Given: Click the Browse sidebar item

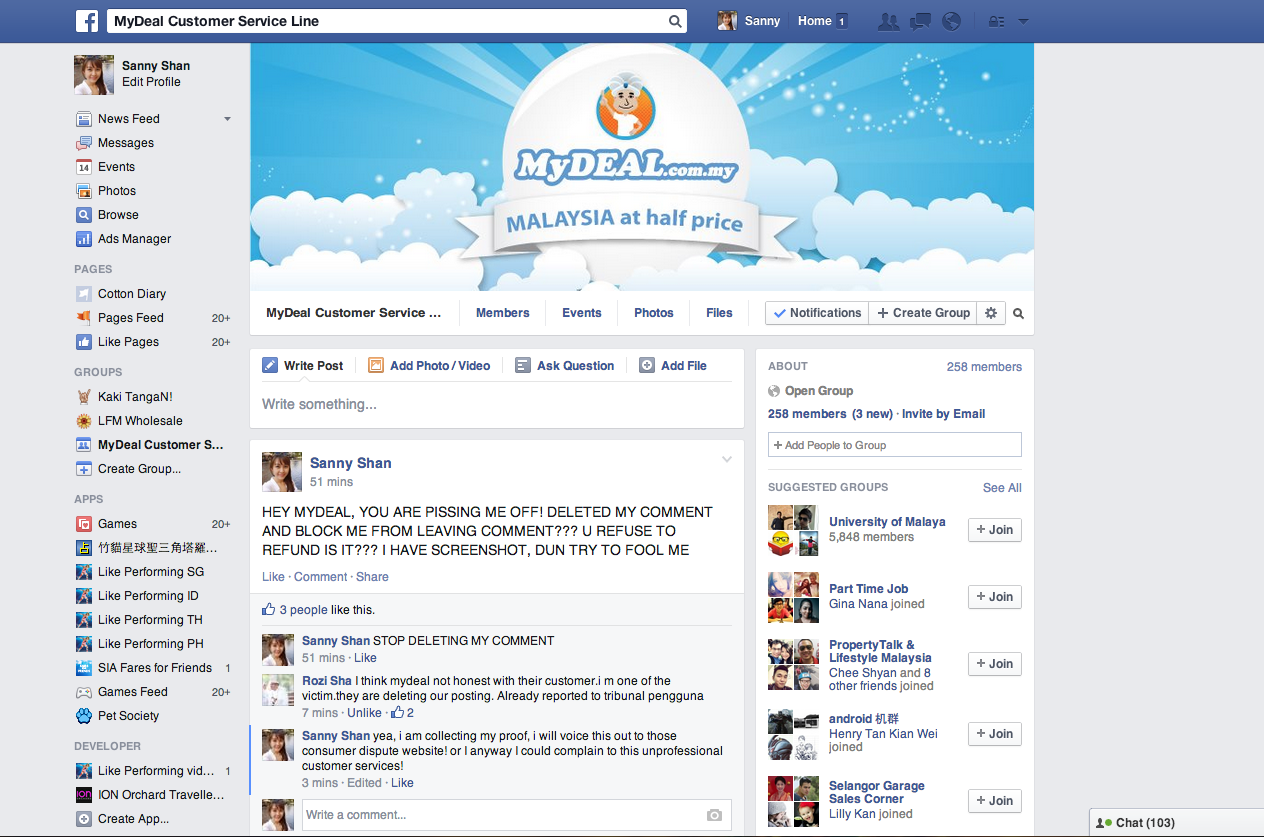Looking at the screenshot, I should click(x=118, y=215).
